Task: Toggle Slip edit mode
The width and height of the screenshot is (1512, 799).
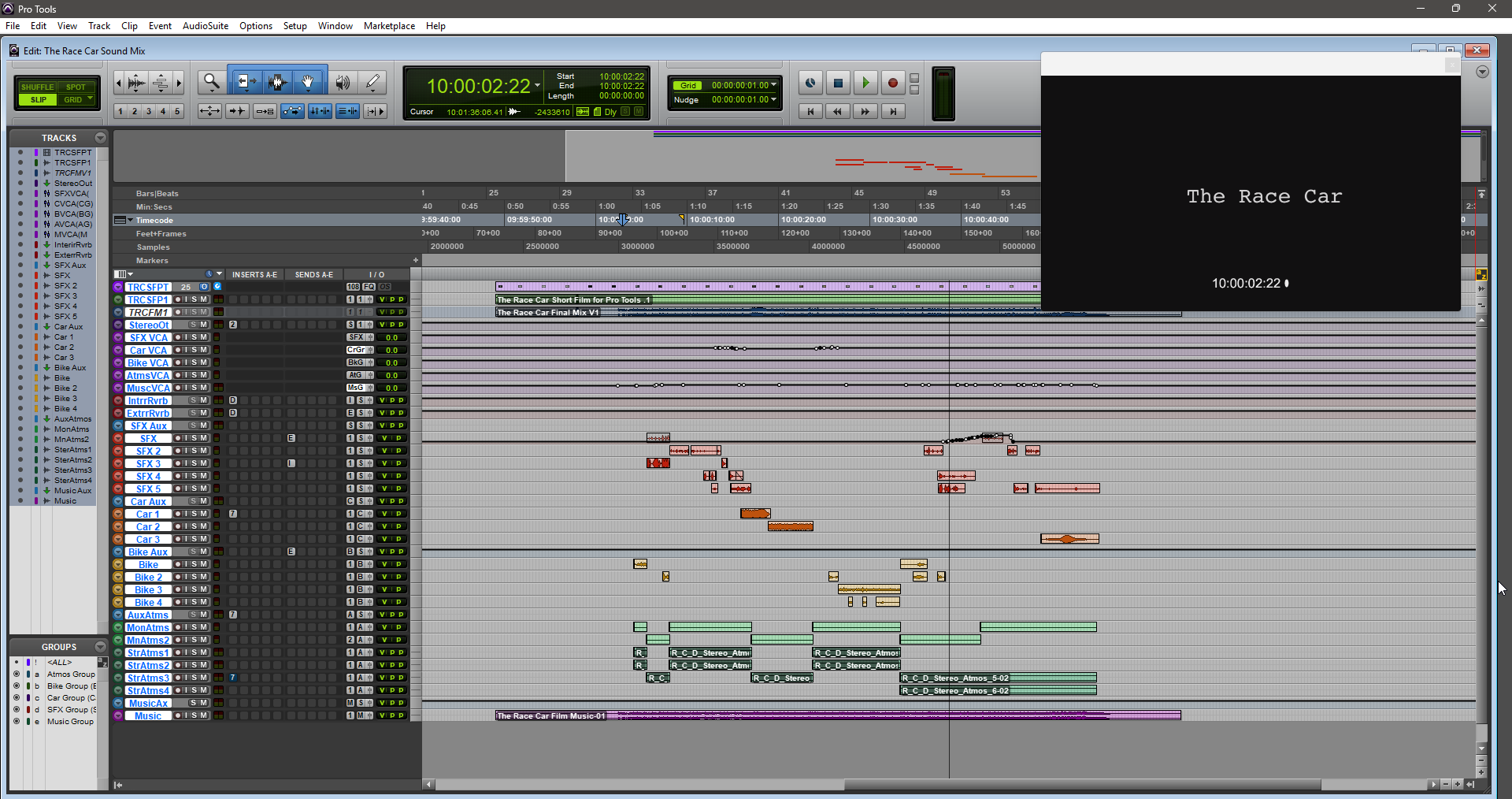Action: pos(38,100)
